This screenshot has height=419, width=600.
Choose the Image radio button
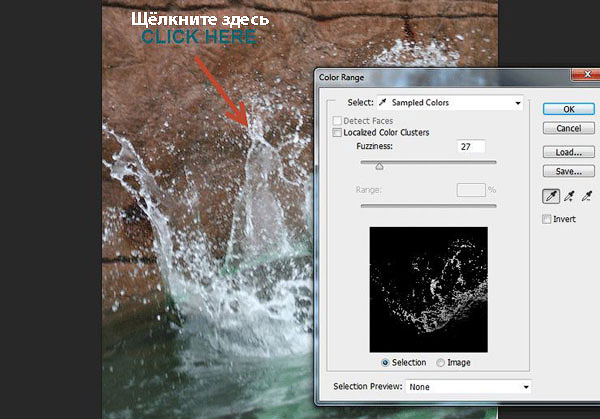441,362
